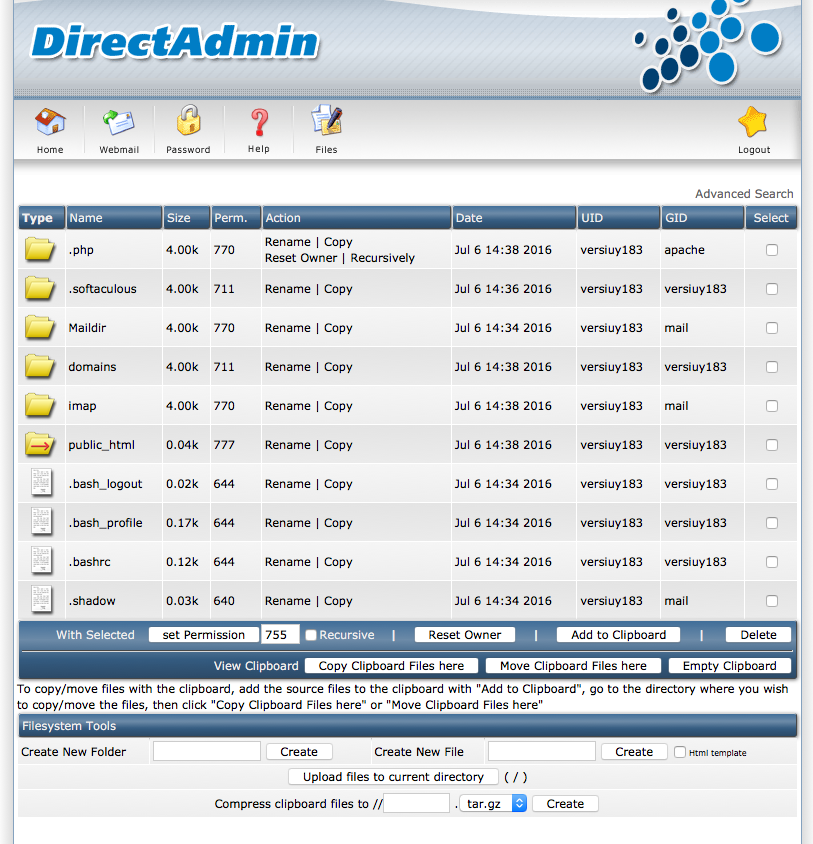
Task: Select the public_html row checkbox
Action: [x=772, y=445]
